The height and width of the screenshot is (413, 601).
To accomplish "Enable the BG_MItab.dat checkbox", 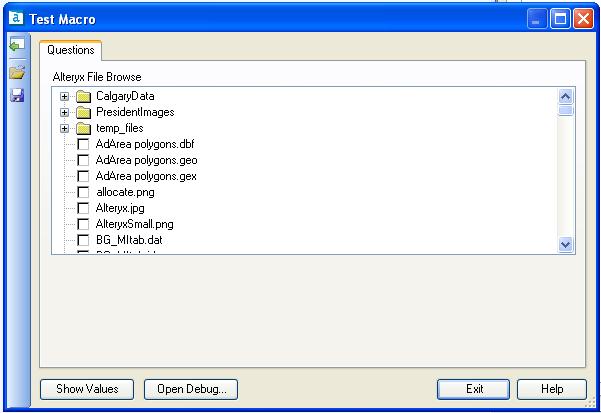I will 83,240.
